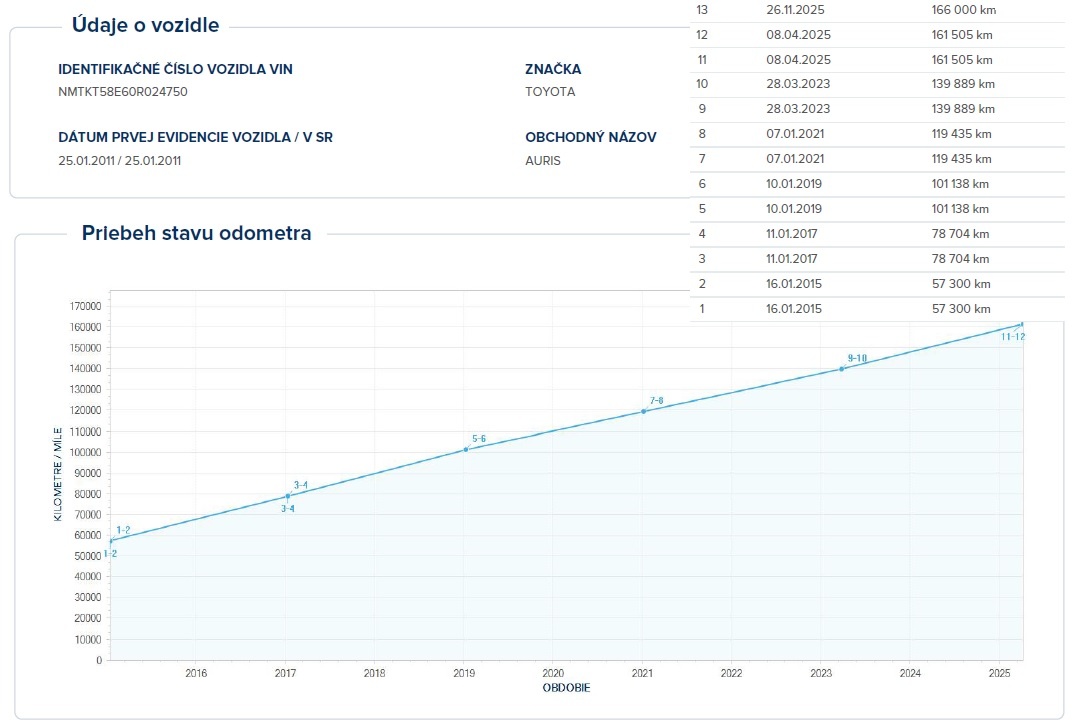Screen dimensions: 1076x728
Task: Click the OBDOBIE axis title
Action: point(566,688)
